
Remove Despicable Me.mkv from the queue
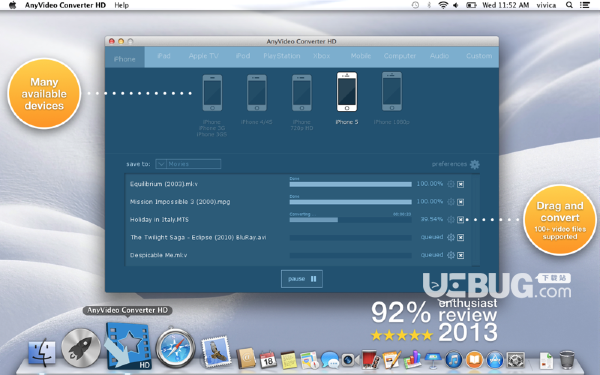(461, 255)
